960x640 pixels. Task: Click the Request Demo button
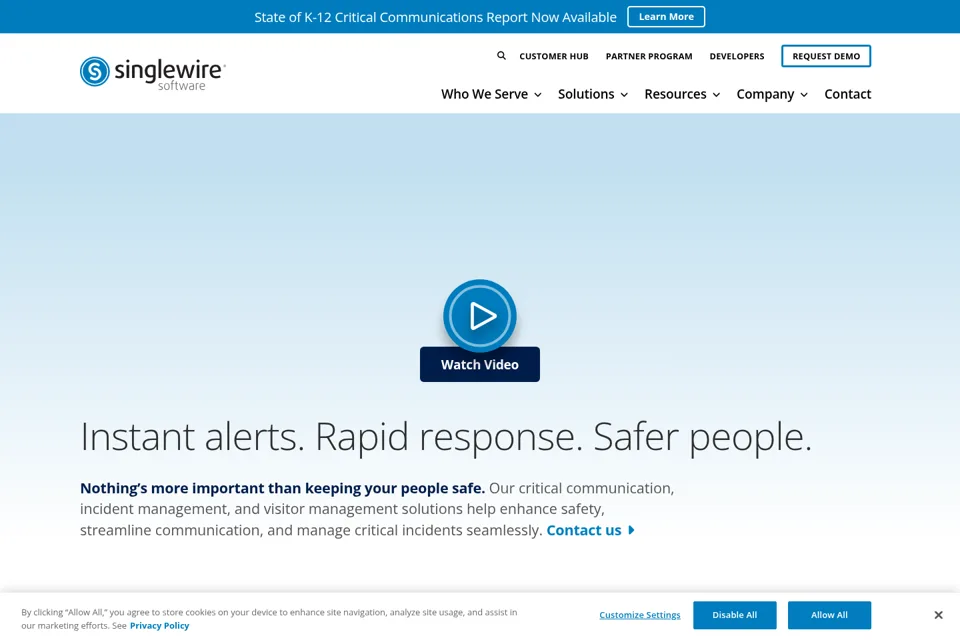click(826, 56)
